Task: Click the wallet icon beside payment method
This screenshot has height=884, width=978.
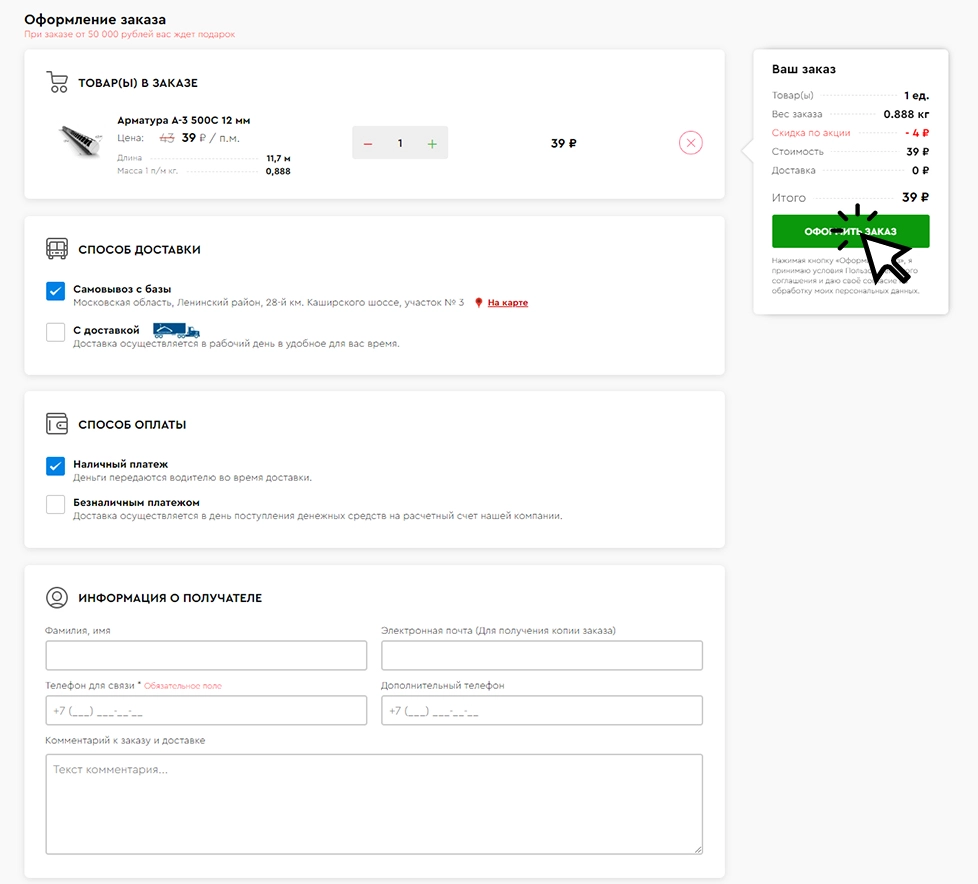Action: click(x=57, y=424)
